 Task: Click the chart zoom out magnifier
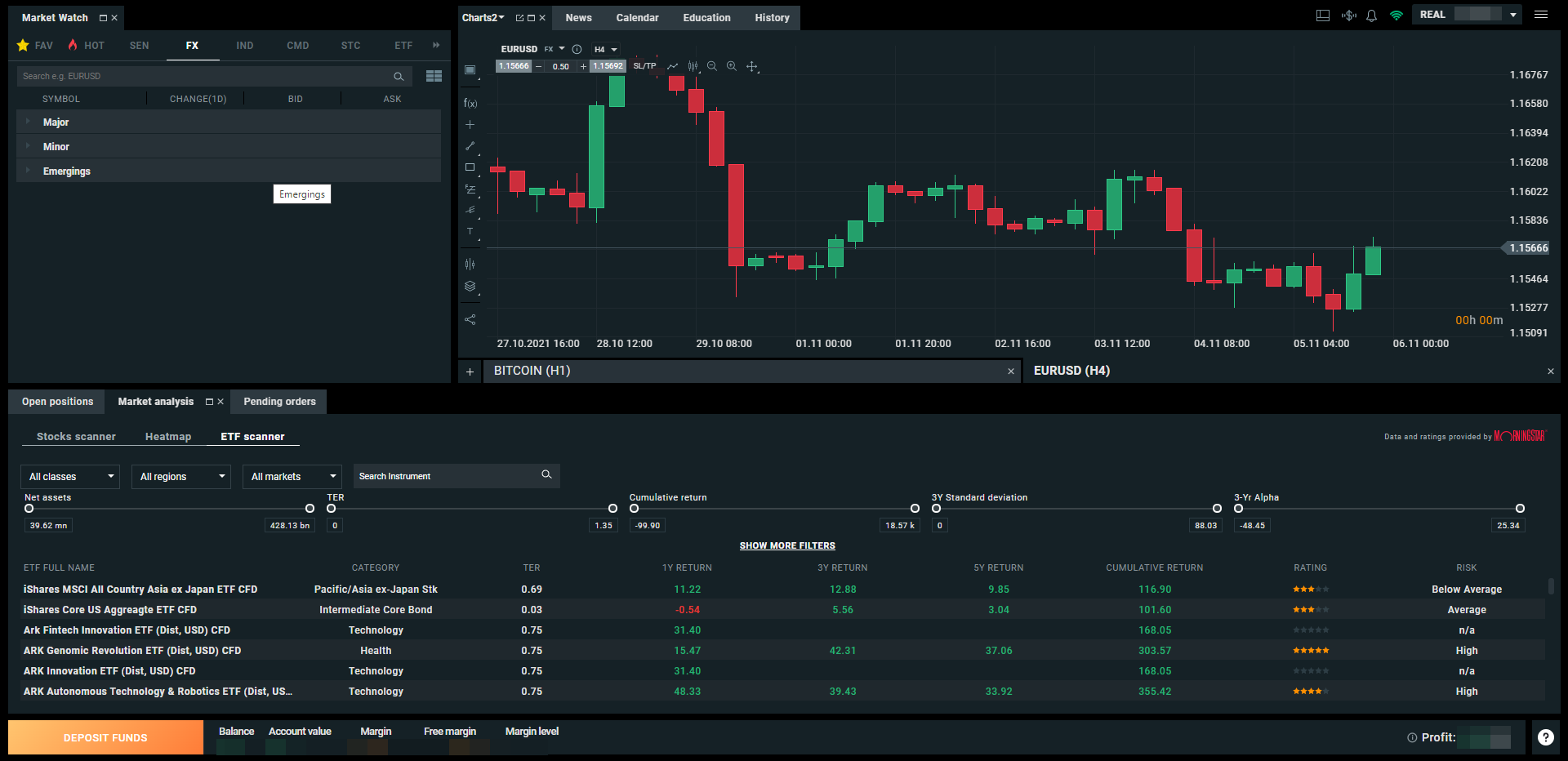tap(712, 66)
